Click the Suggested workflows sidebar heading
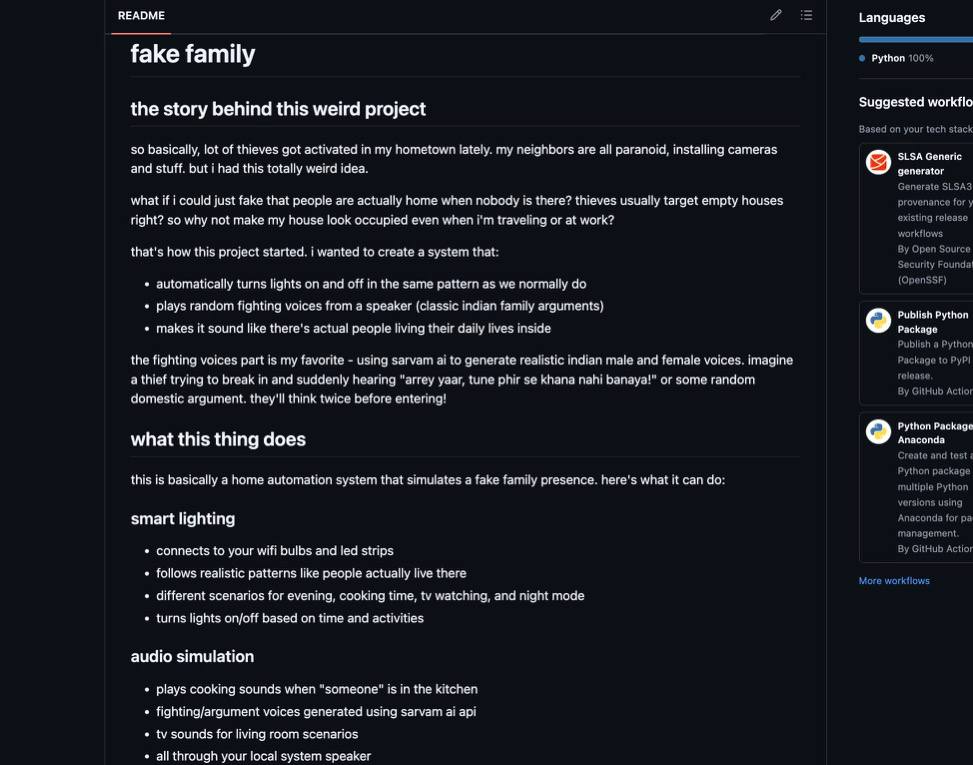 pyautogui.click(x=916, y=102)
